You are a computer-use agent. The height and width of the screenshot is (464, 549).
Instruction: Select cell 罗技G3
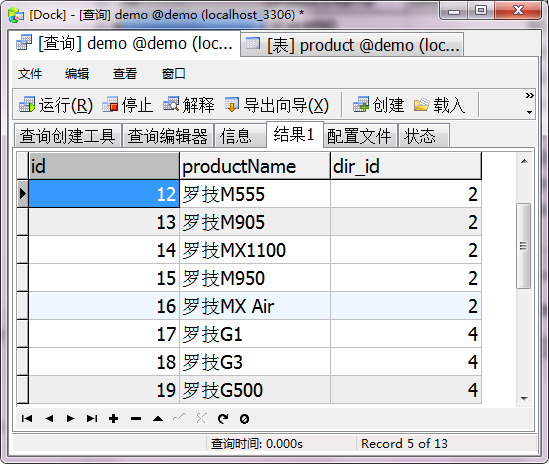click(255, 362)
